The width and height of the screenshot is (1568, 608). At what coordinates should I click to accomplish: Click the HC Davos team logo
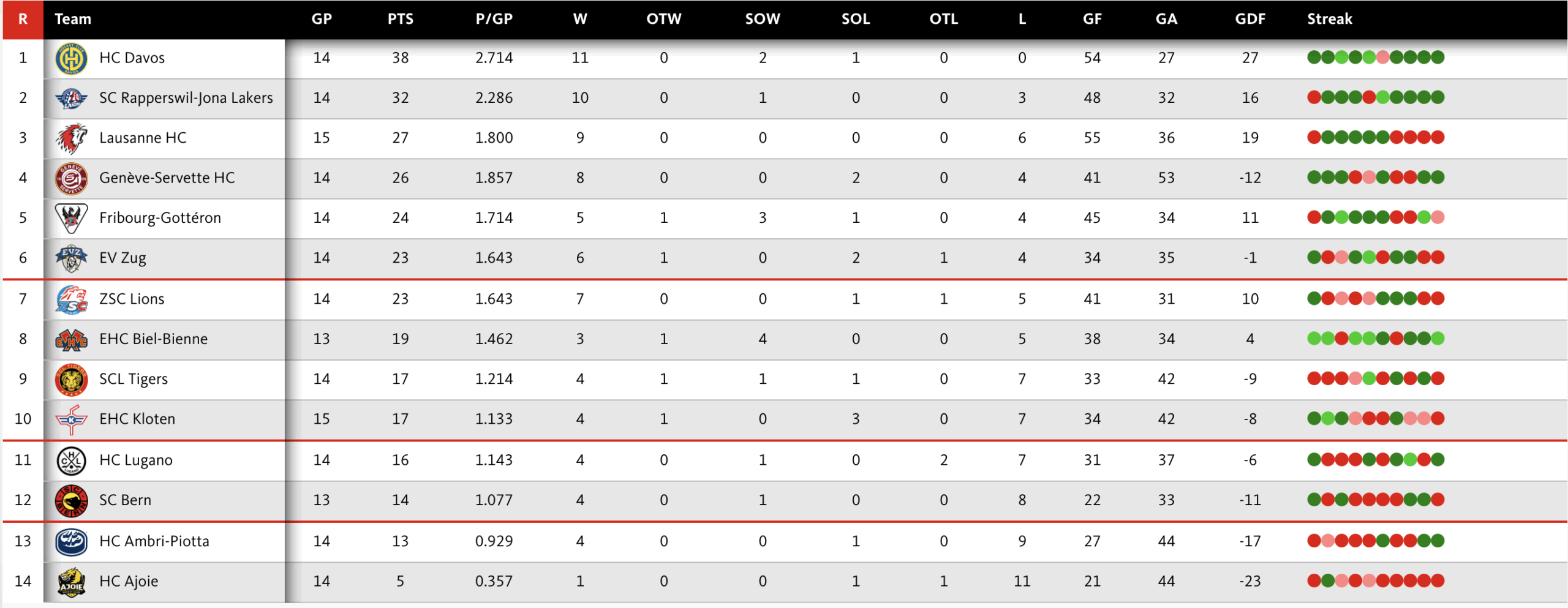(x=71, y=59)
